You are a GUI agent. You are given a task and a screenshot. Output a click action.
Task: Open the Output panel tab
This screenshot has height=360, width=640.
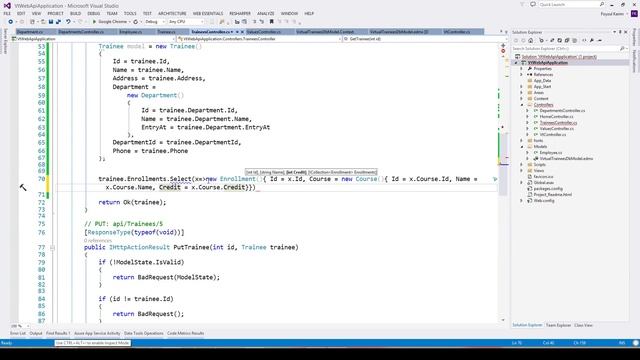point(36,333)
